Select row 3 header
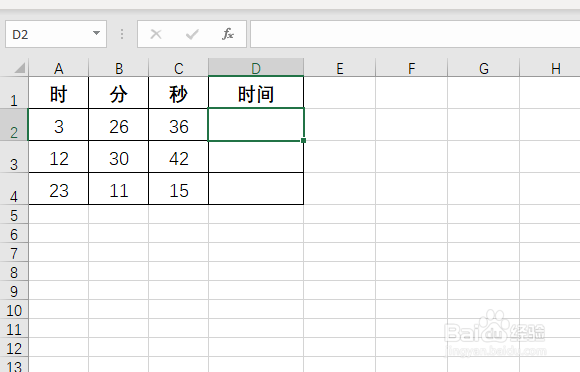580x372 pixels. pos(14,157)
